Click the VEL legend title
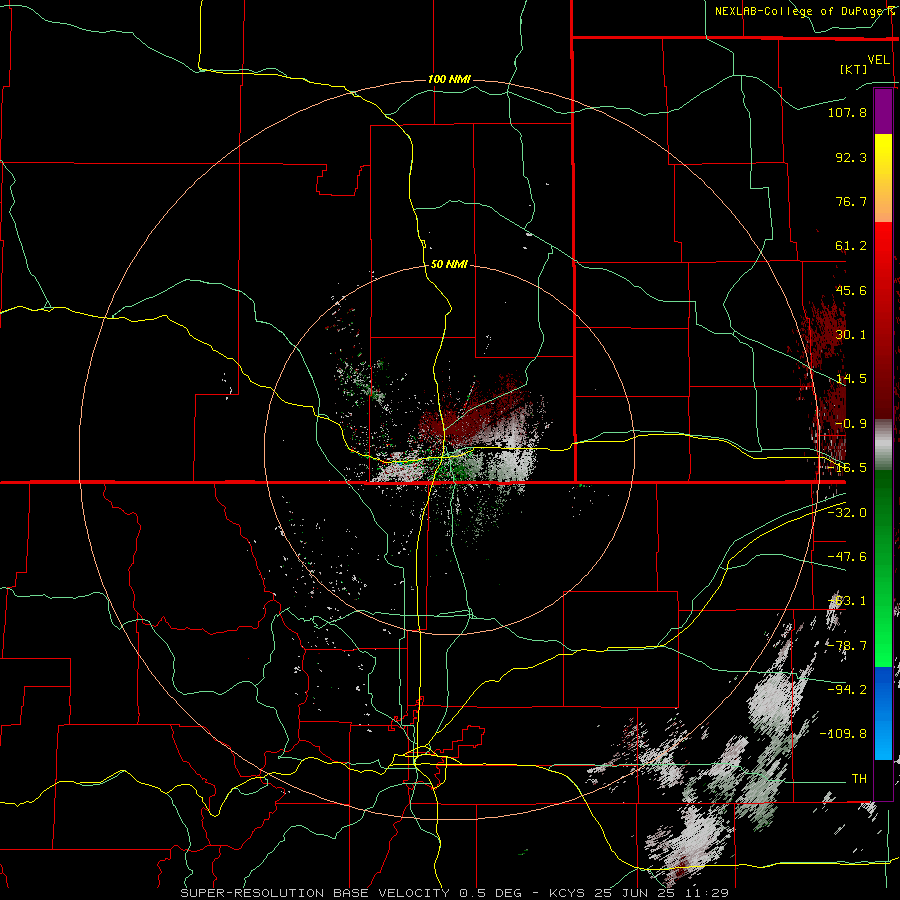Screen dimensions: 900x900 click(878, 60)
